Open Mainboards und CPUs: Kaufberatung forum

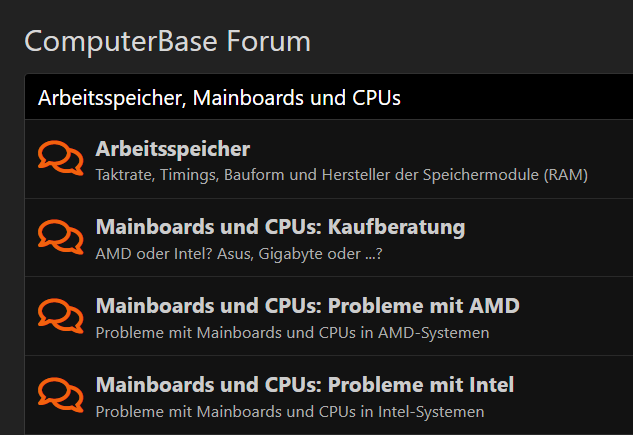pyautogui.click(x=280, y=227)
